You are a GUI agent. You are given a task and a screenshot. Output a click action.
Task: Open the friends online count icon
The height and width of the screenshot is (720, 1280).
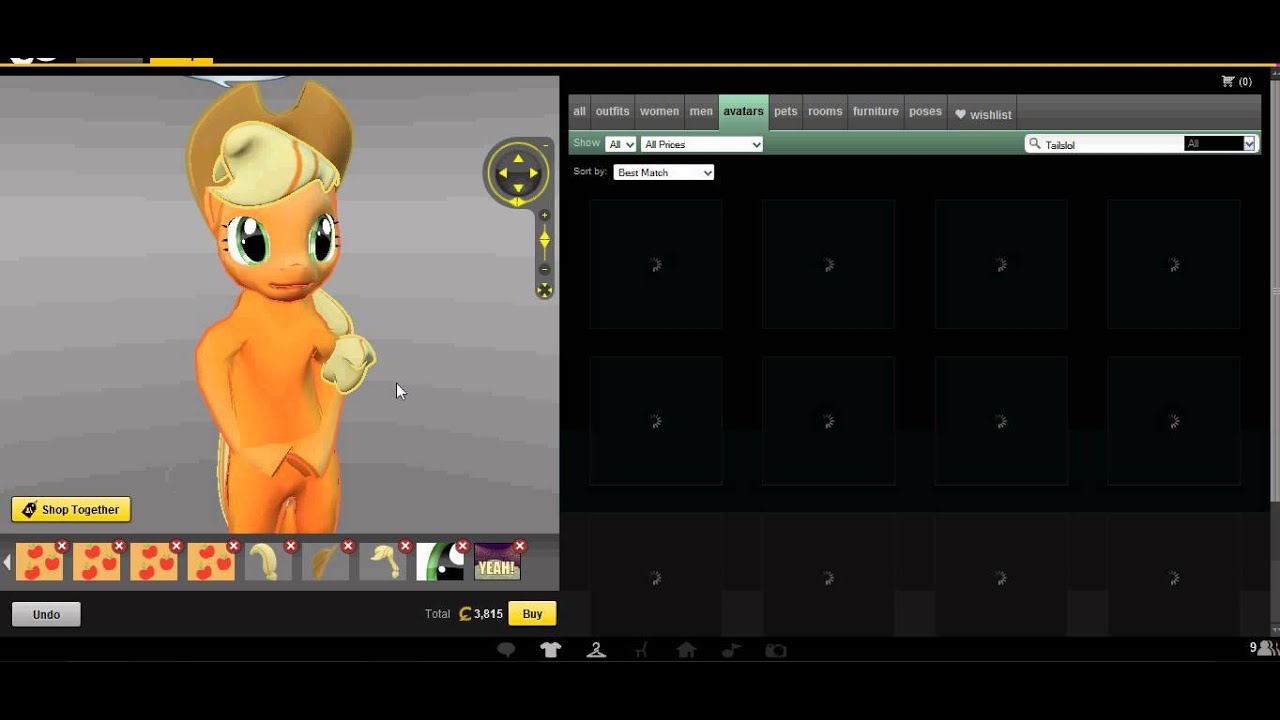(x=1263, y=648)
